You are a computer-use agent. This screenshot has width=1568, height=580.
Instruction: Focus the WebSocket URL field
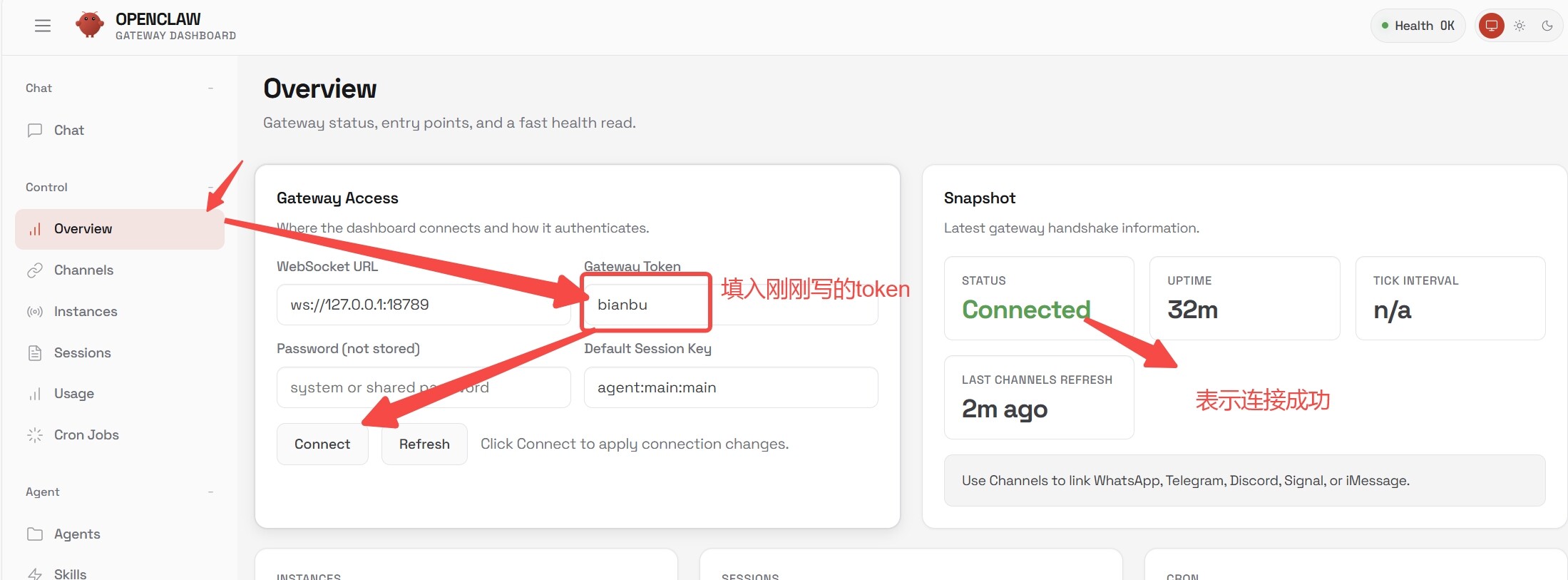[423, 305]
